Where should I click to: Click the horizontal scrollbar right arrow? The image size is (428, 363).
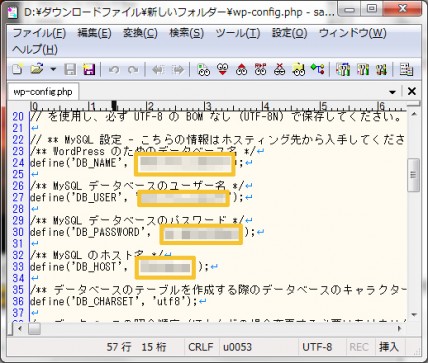[x=399, y=329]
